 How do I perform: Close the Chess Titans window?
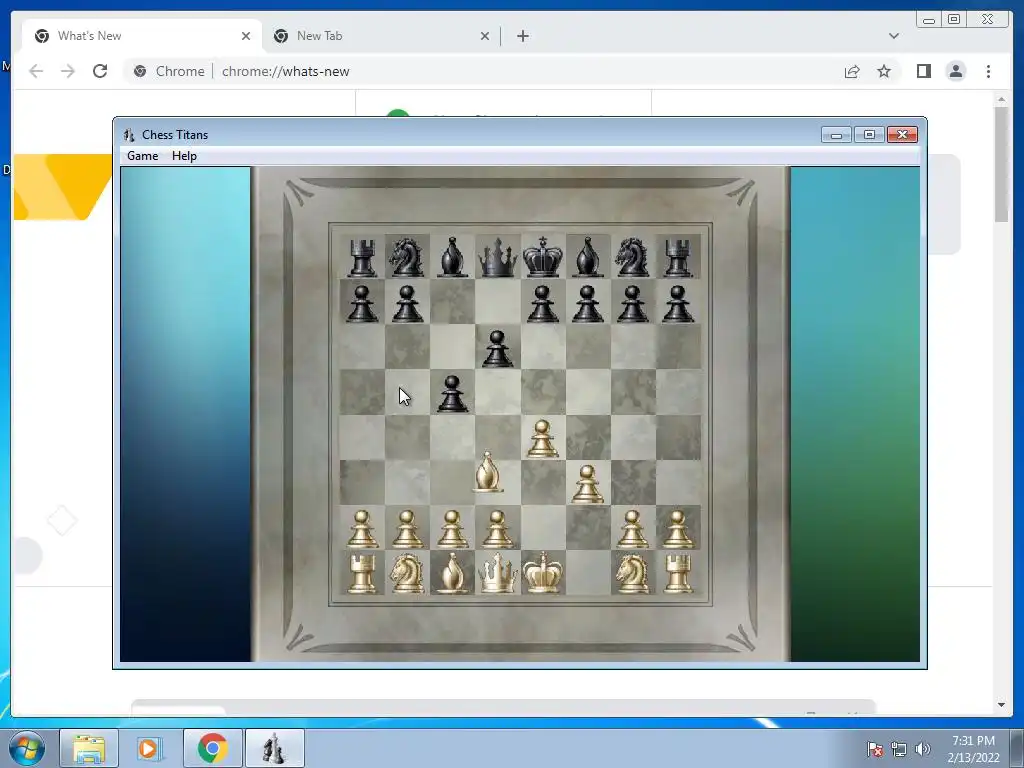(x=903, y=135)
